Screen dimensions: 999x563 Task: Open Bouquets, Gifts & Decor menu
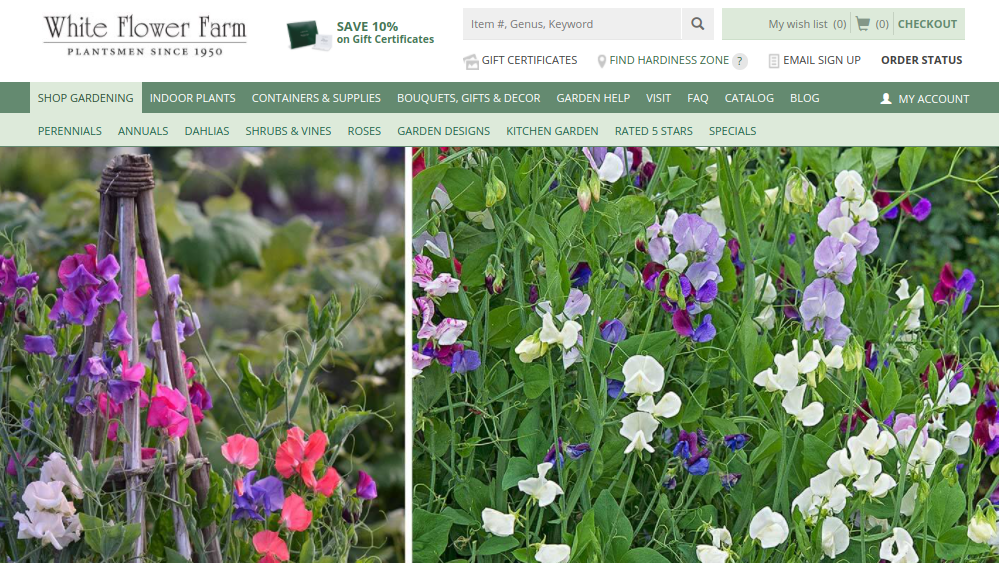point(468,98)
